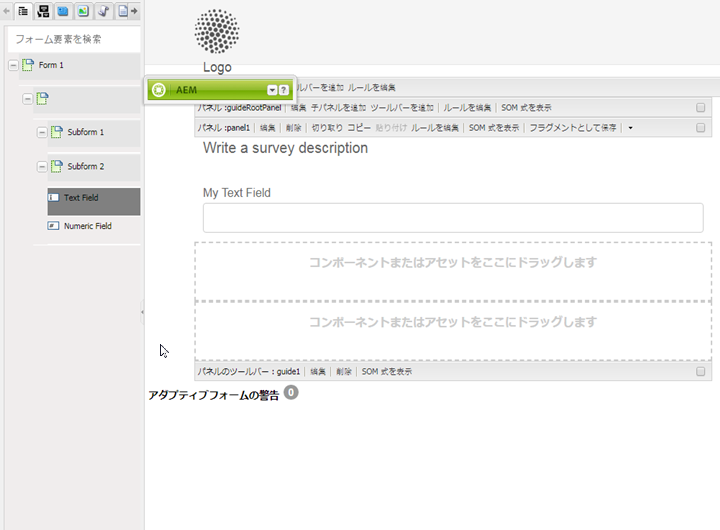
Task: Click SOM 式を表示 on guide1 toolbar
Action: 387,372
